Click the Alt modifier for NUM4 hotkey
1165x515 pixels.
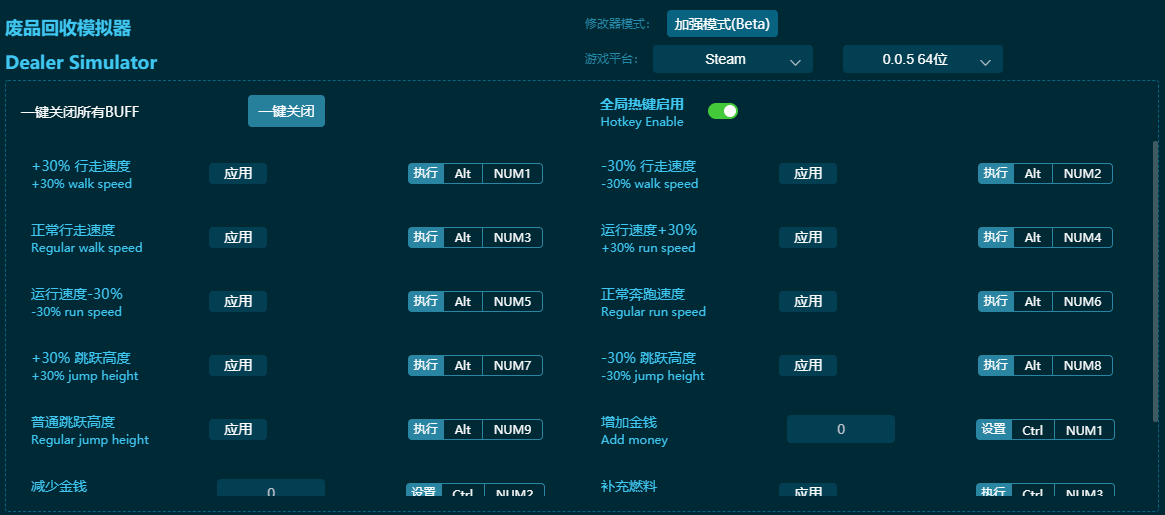(x=1033, y=238)
